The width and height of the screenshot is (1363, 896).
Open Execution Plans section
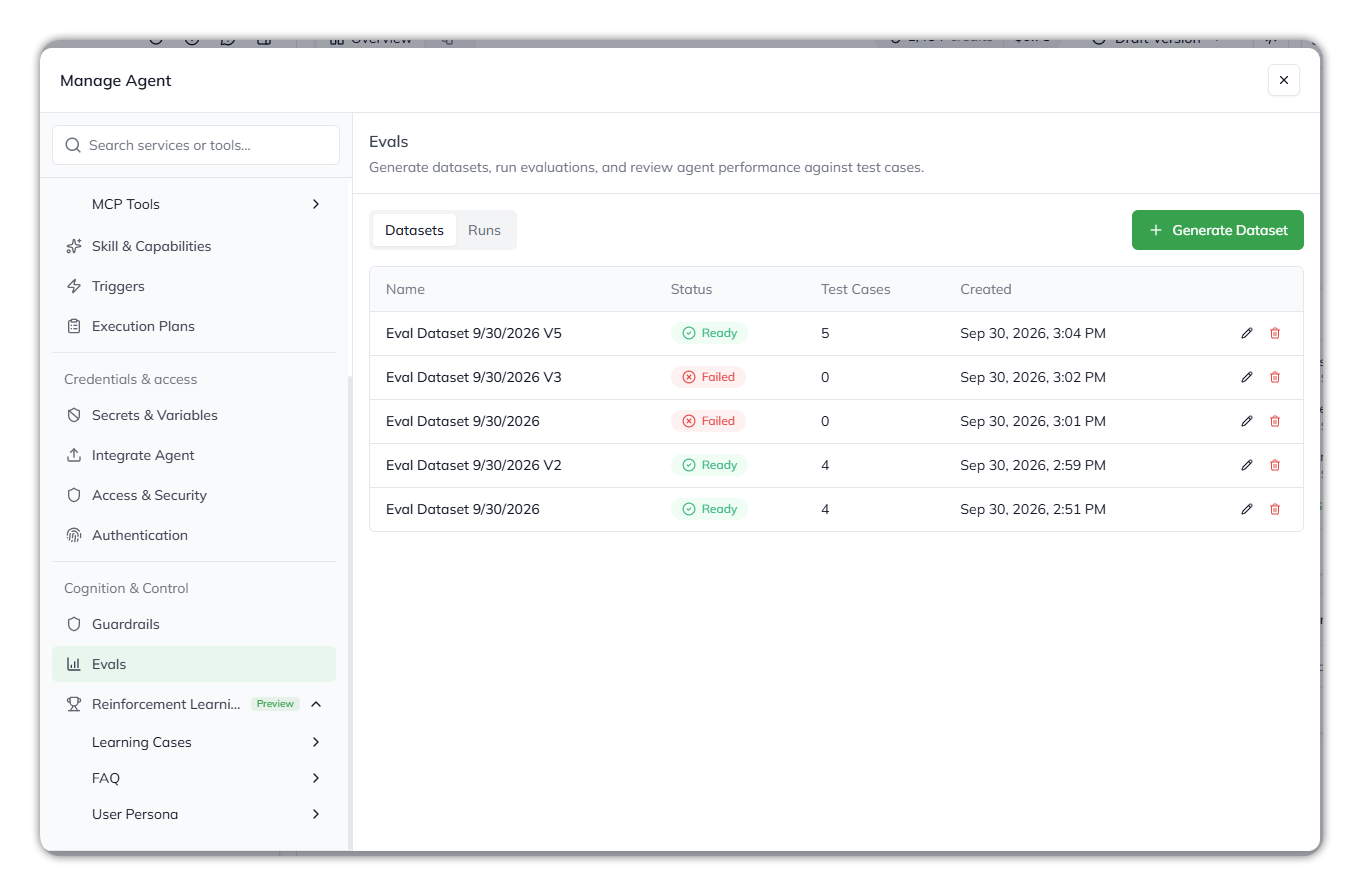pos(194,326)
